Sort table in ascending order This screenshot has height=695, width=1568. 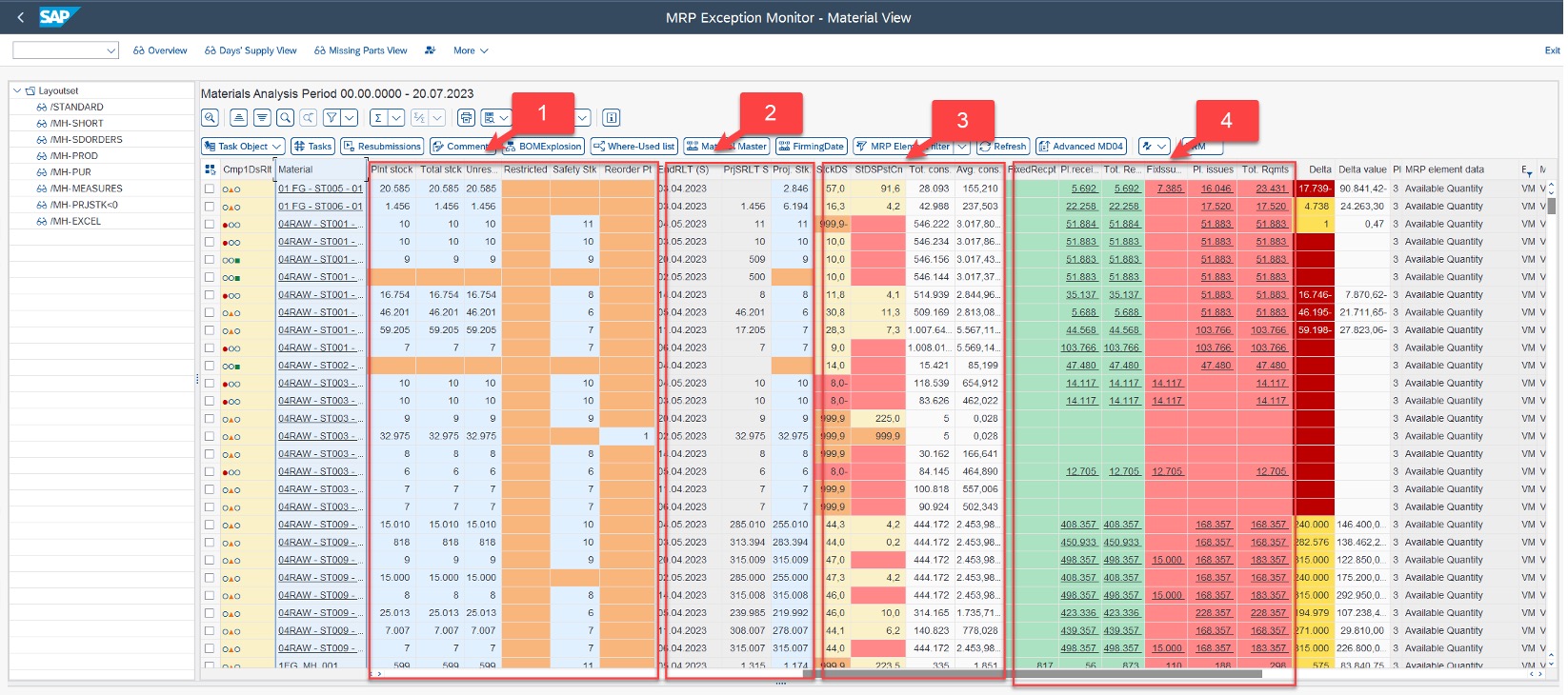238,117
